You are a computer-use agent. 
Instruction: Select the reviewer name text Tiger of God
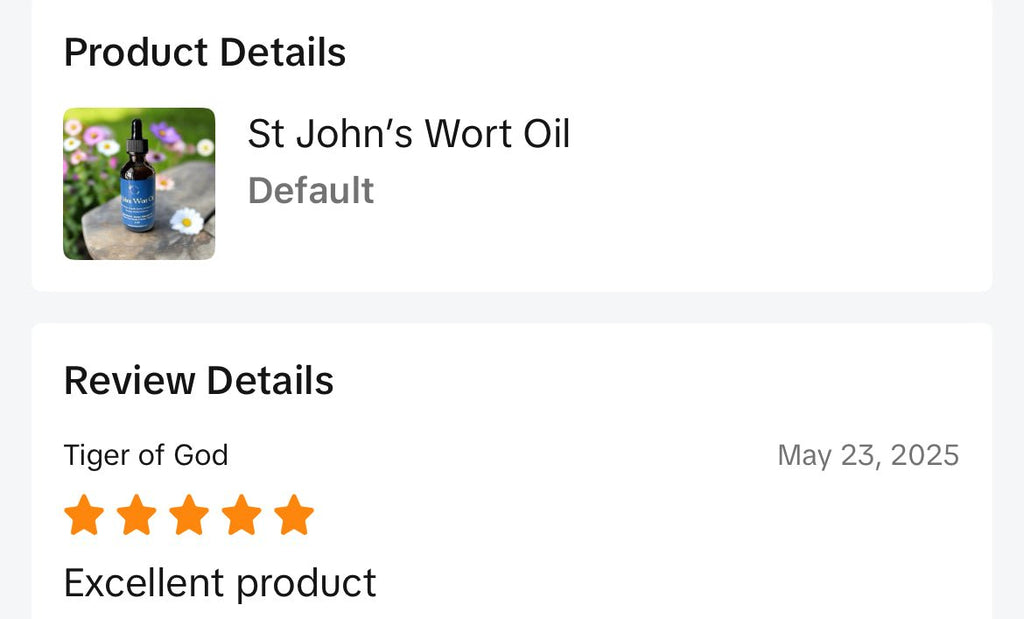tap(146, 455)
